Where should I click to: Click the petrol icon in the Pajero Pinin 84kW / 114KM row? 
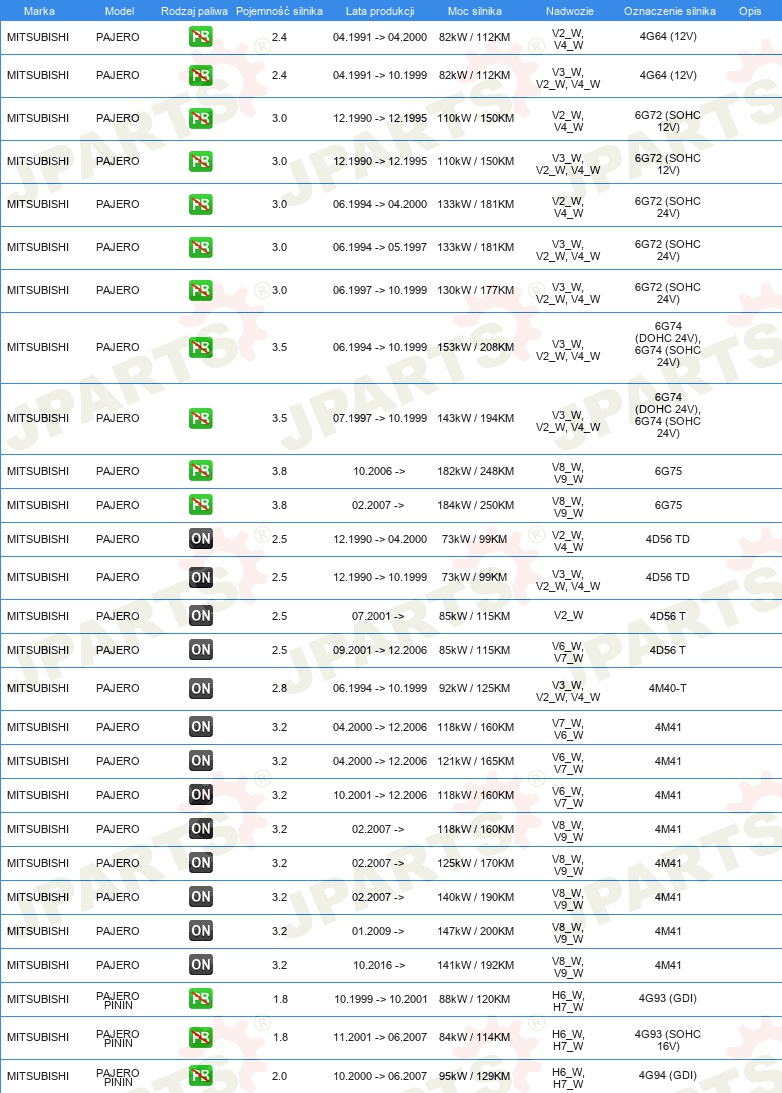click(201, 1037)
